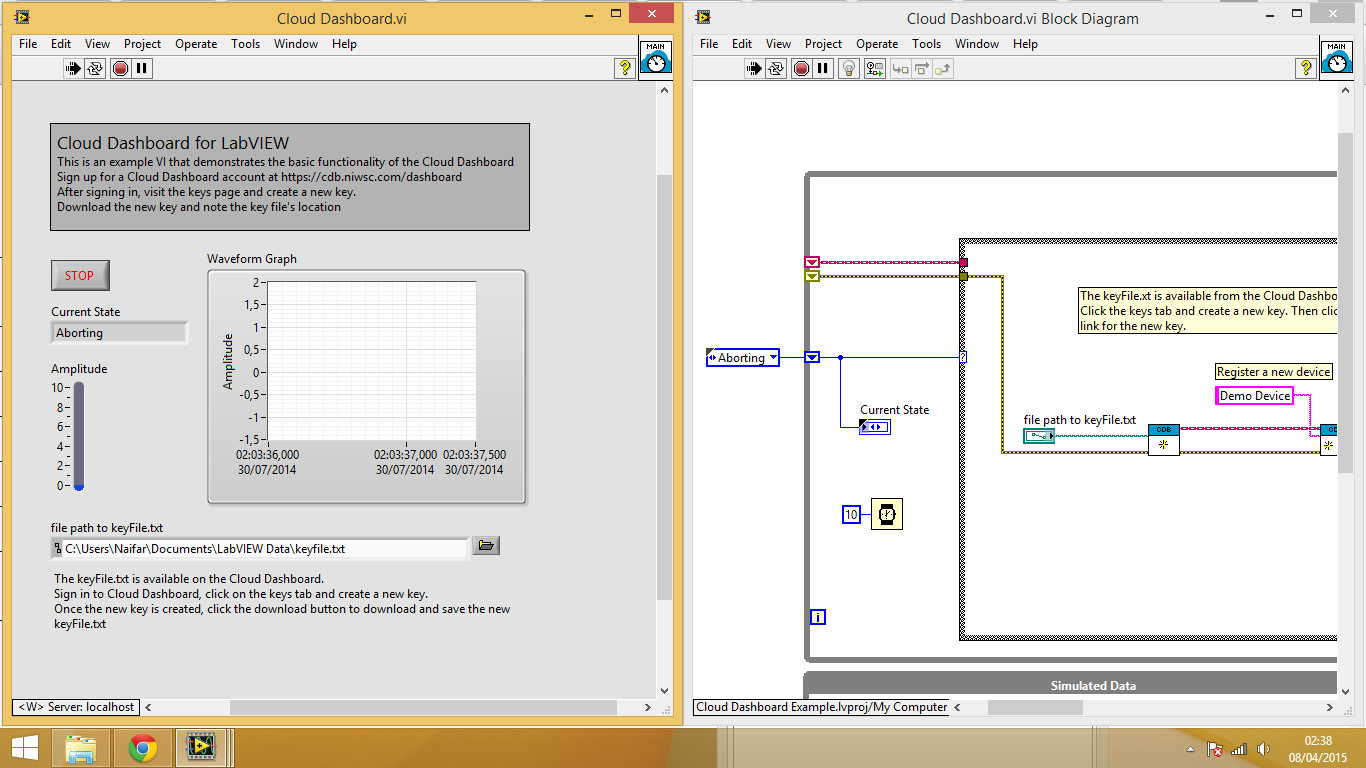Open Project menu in Block Diagram window
Screen dimensions: 1366x768
[823, 44]
